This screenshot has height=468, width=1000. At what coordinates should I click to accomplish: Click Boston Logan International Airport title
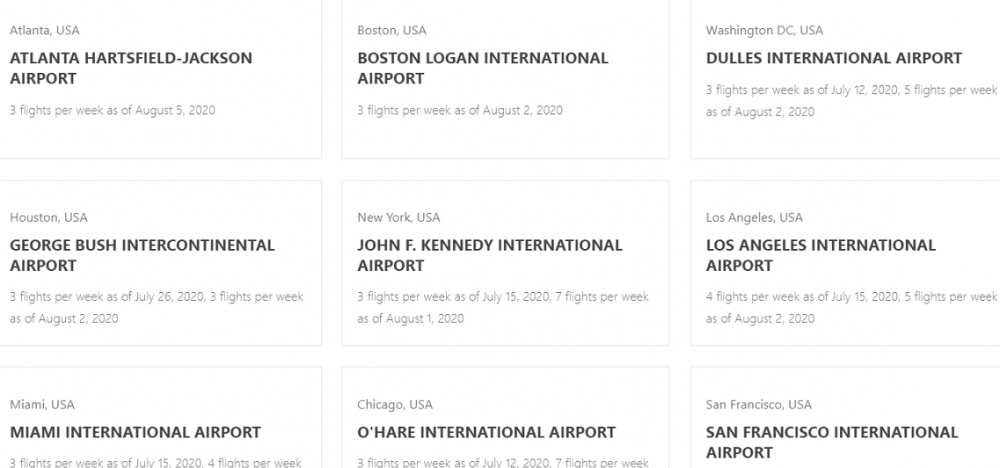[482, 68]
